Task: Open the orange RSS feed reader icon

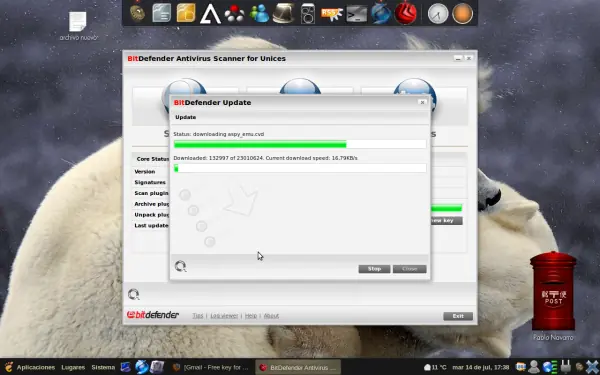Action: pyautogui.click(x=332, y=14)
